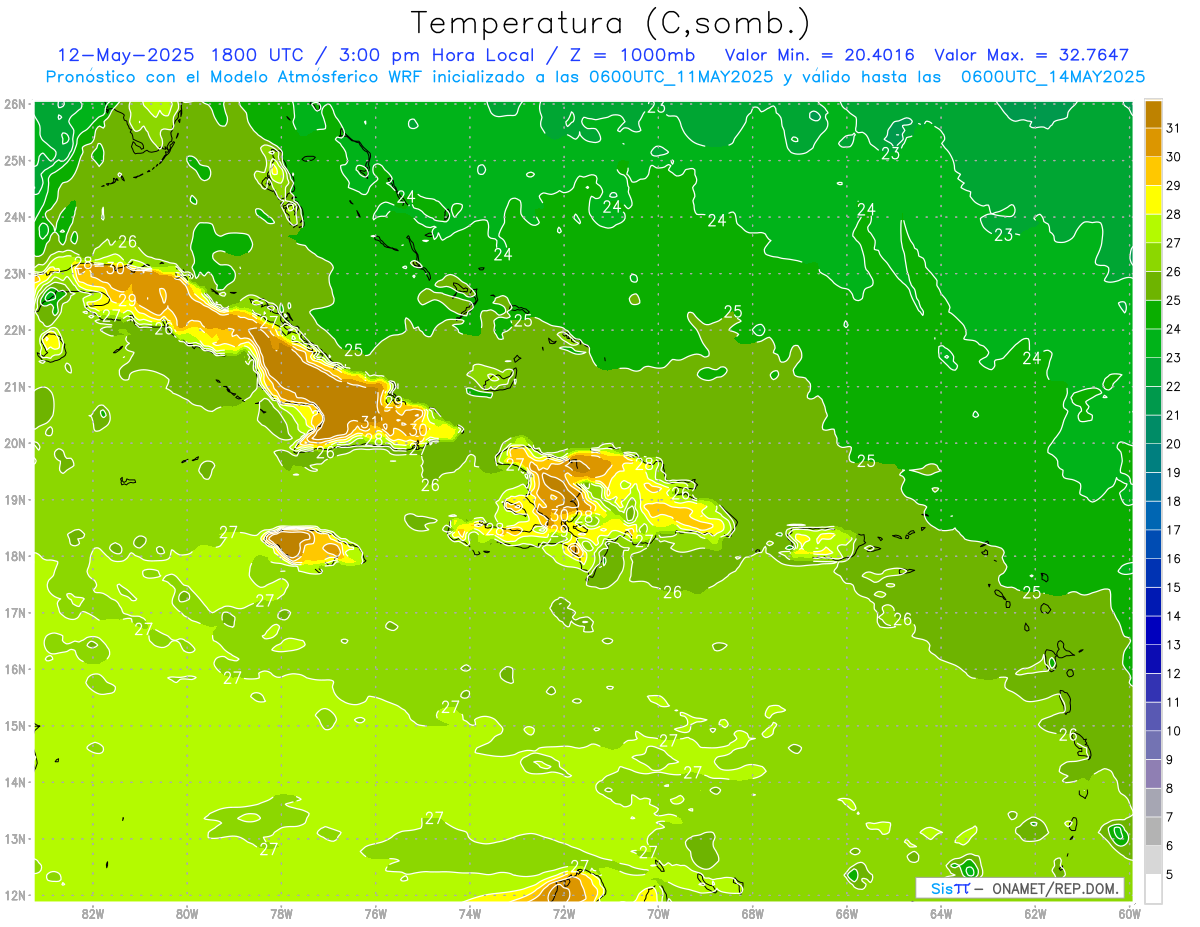
Task: Click the "80W" longitude axis label
Action: click(x=187, y=913)
